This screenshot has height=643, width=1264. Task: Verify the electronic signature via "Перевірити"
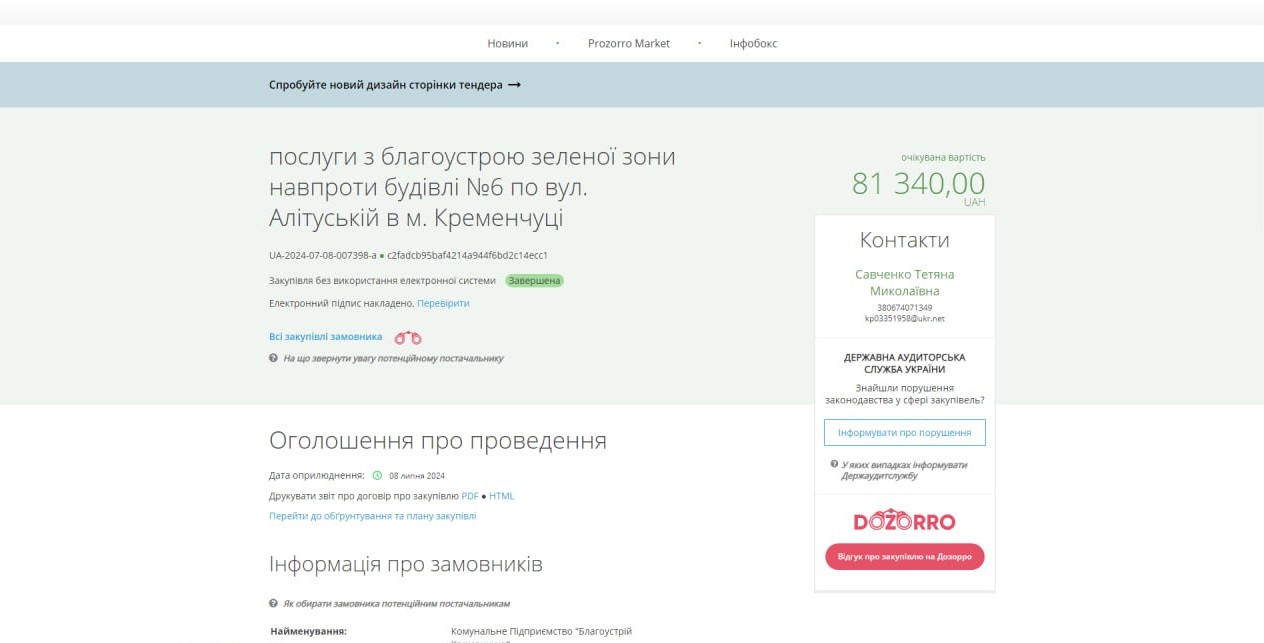click(443, 303)
